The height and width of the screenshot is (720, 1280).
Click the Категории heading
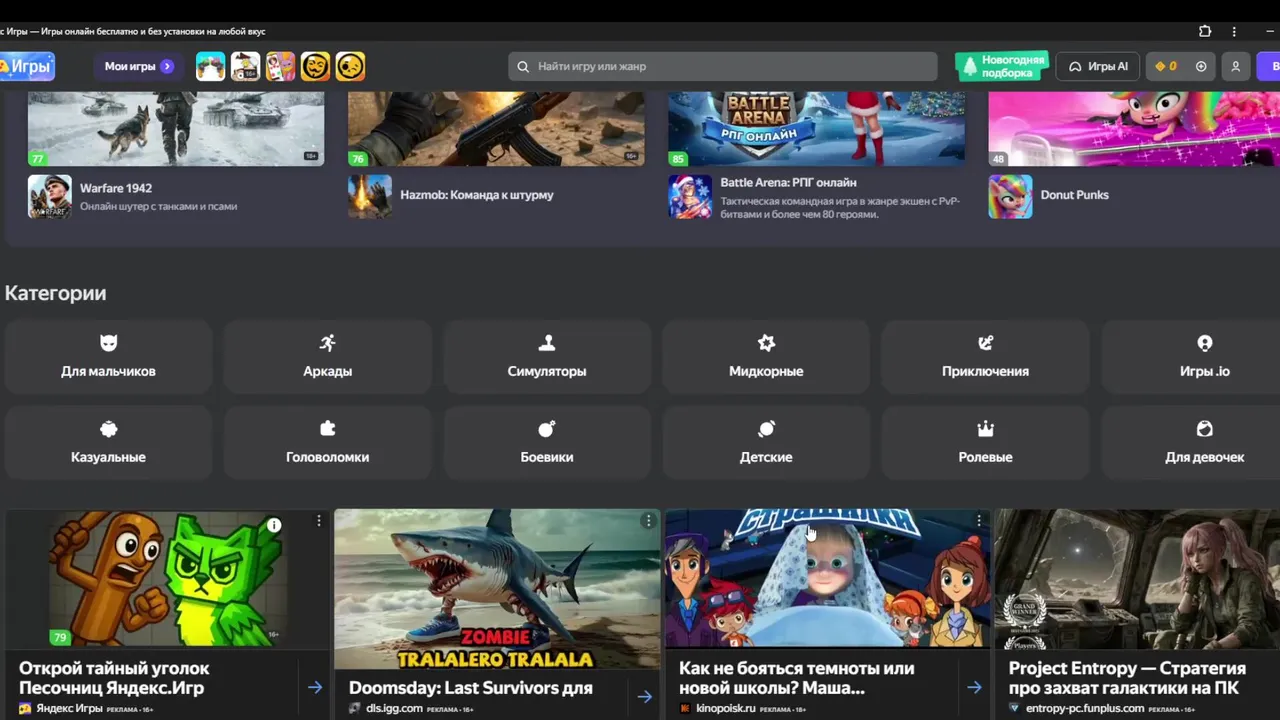pyautogui.click(x=56, y=293)
